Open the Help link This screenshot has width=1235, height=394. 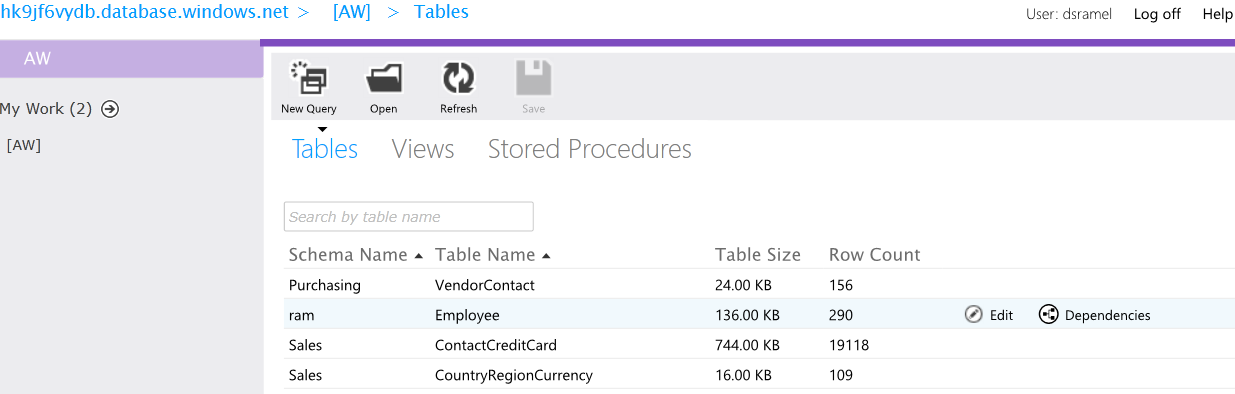point(1217,14)
